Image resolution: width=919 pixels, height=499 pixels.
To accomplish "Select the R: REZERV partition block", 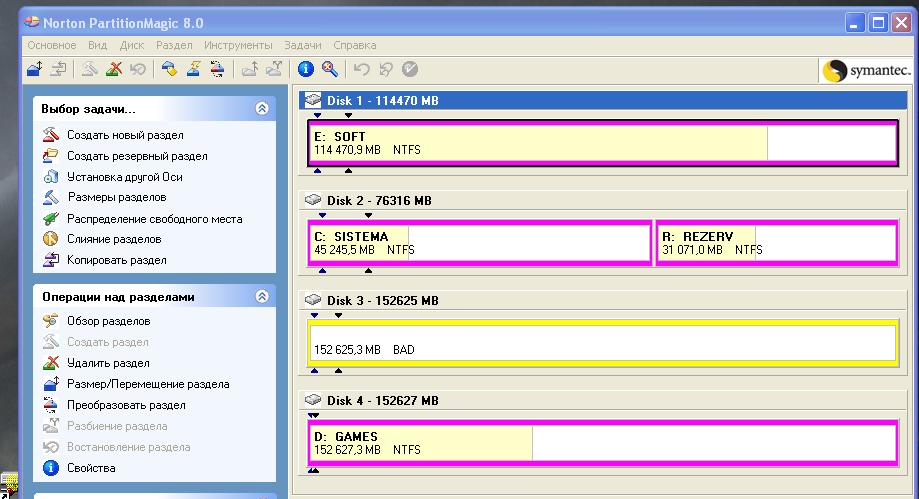I will [776, 243].
